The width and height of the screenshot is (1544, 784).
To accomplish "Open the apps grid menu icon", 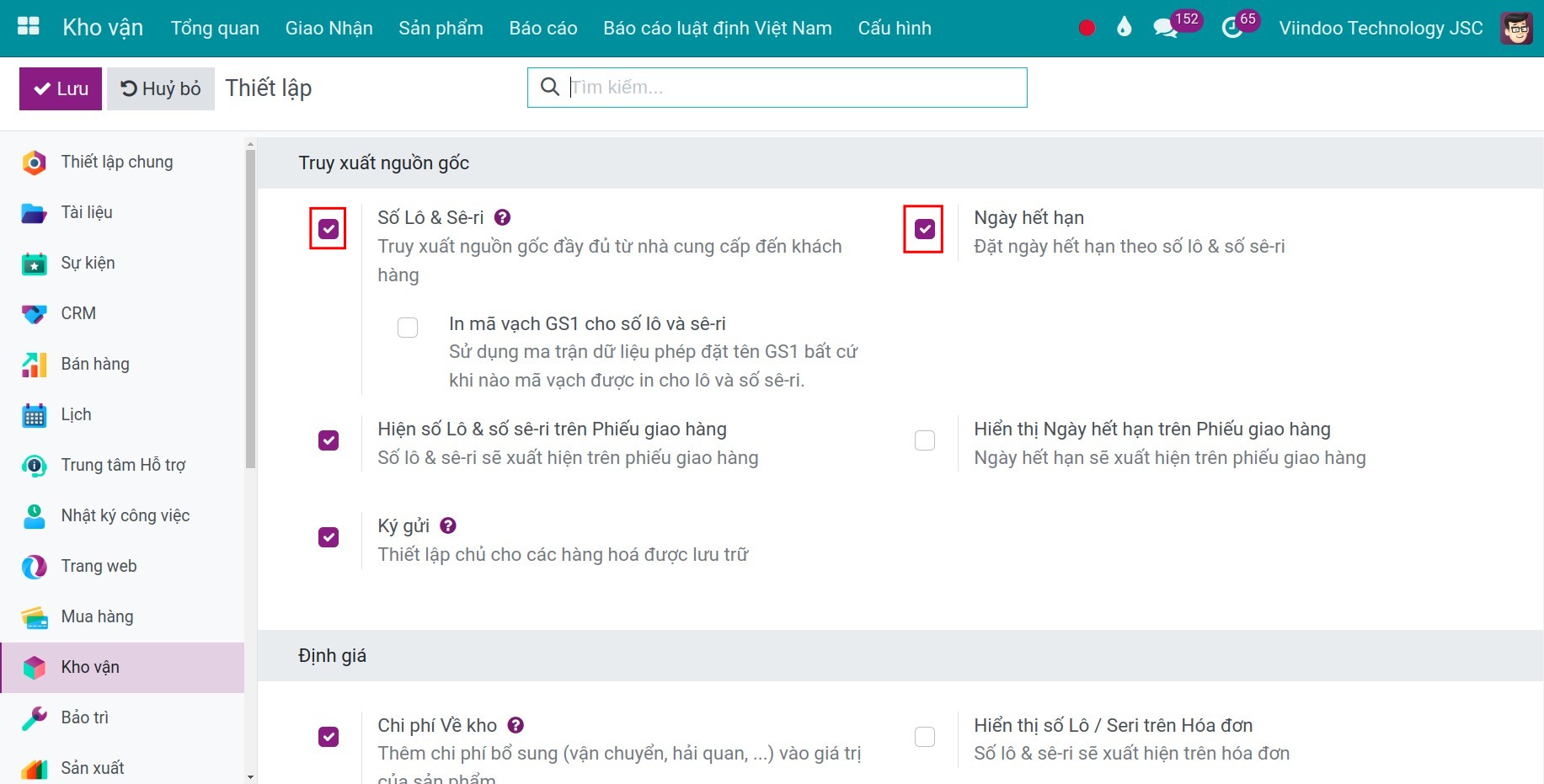I will pos(29,27).
